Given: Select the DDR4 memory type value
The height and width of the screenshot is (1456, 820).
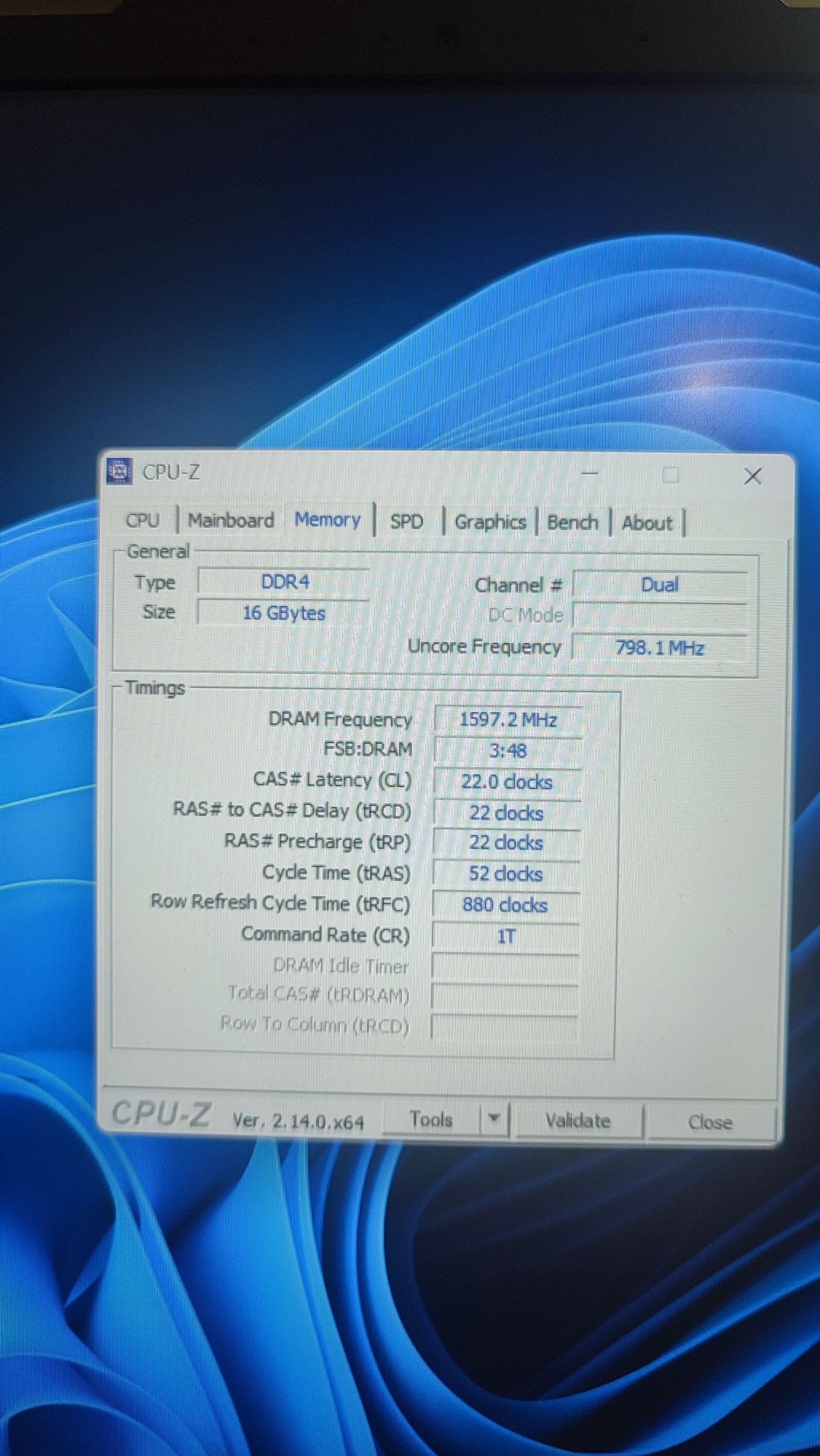Looking at the screenshot, I should pyautogui.click(x=284, y=582).
